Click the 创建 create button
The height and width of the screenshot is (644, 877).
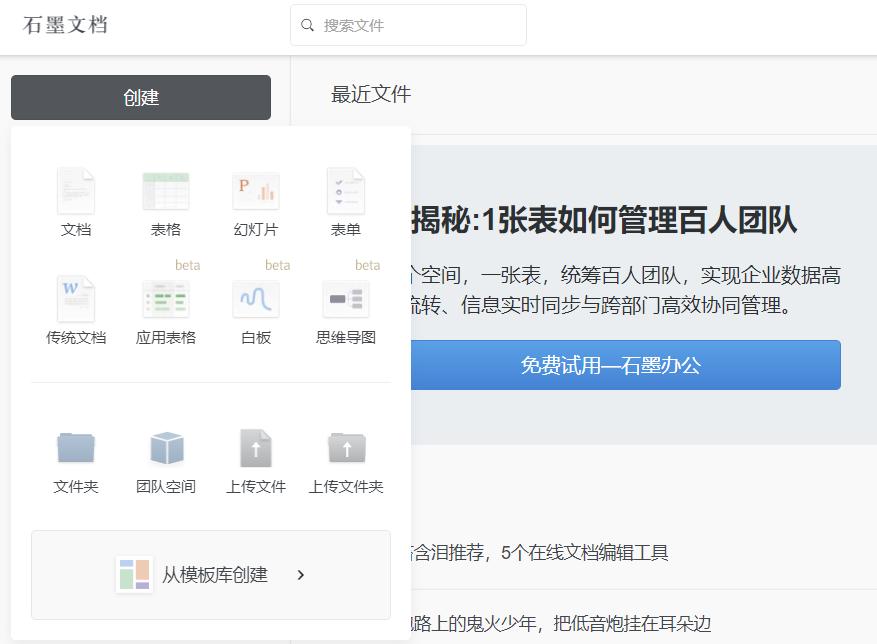(140, 97)
